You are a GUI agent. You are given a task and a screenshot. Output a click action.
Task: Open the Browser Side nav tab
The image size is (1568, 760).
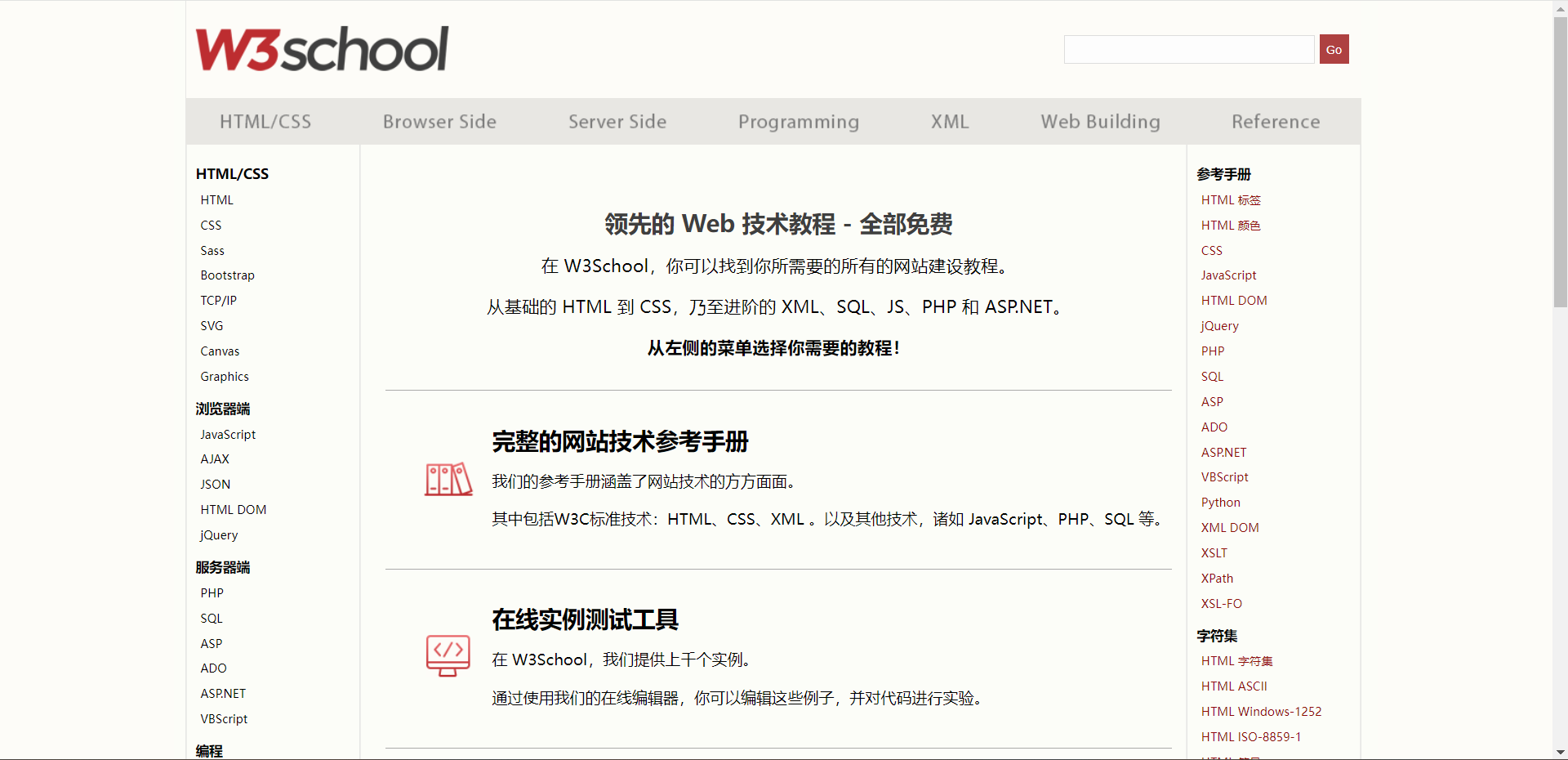439,122
